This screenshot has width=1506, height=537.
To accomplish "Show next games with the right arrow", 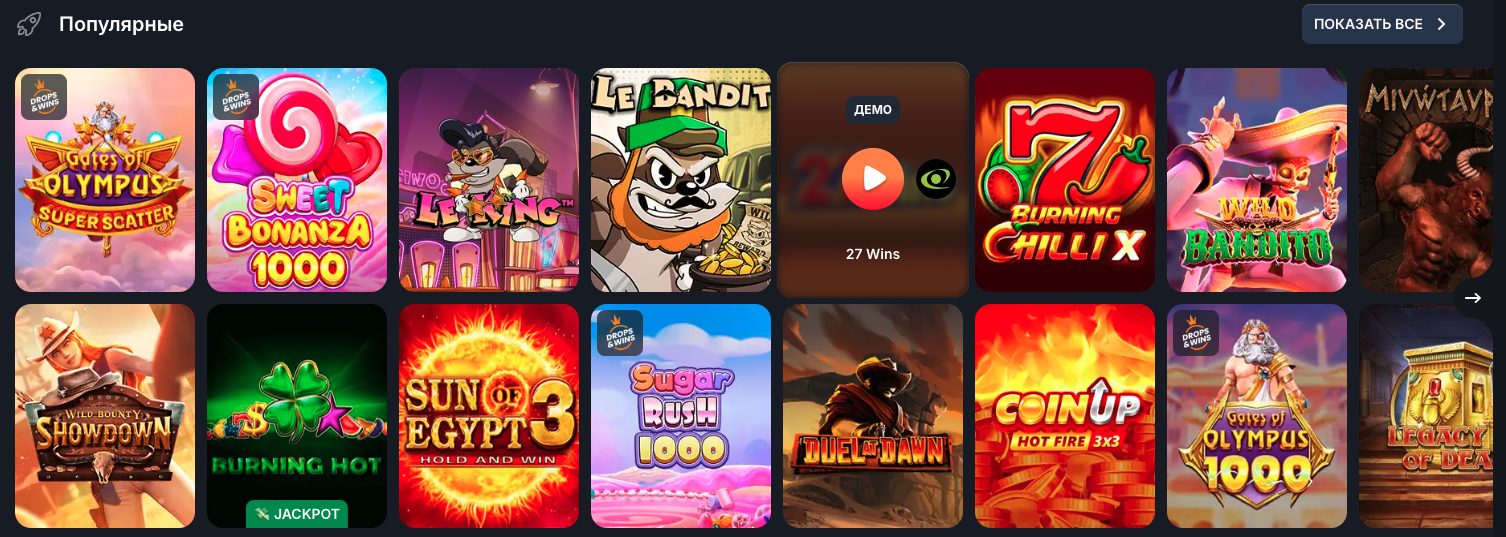I will click(x=1473, y=298).
